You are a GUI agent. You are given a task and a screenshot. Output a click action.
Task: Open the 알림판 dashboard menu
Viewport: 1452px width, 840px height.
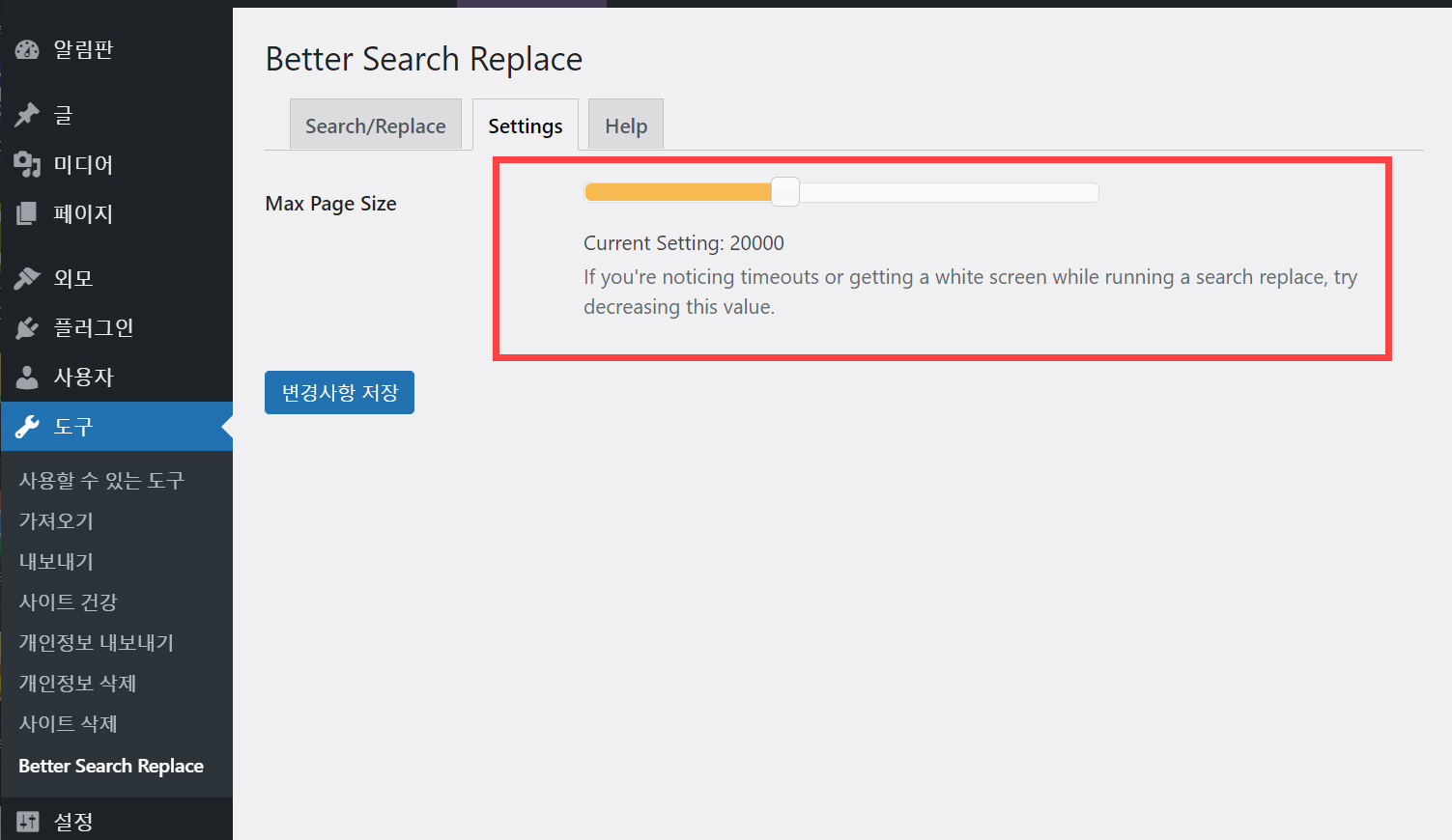[116, 49]
